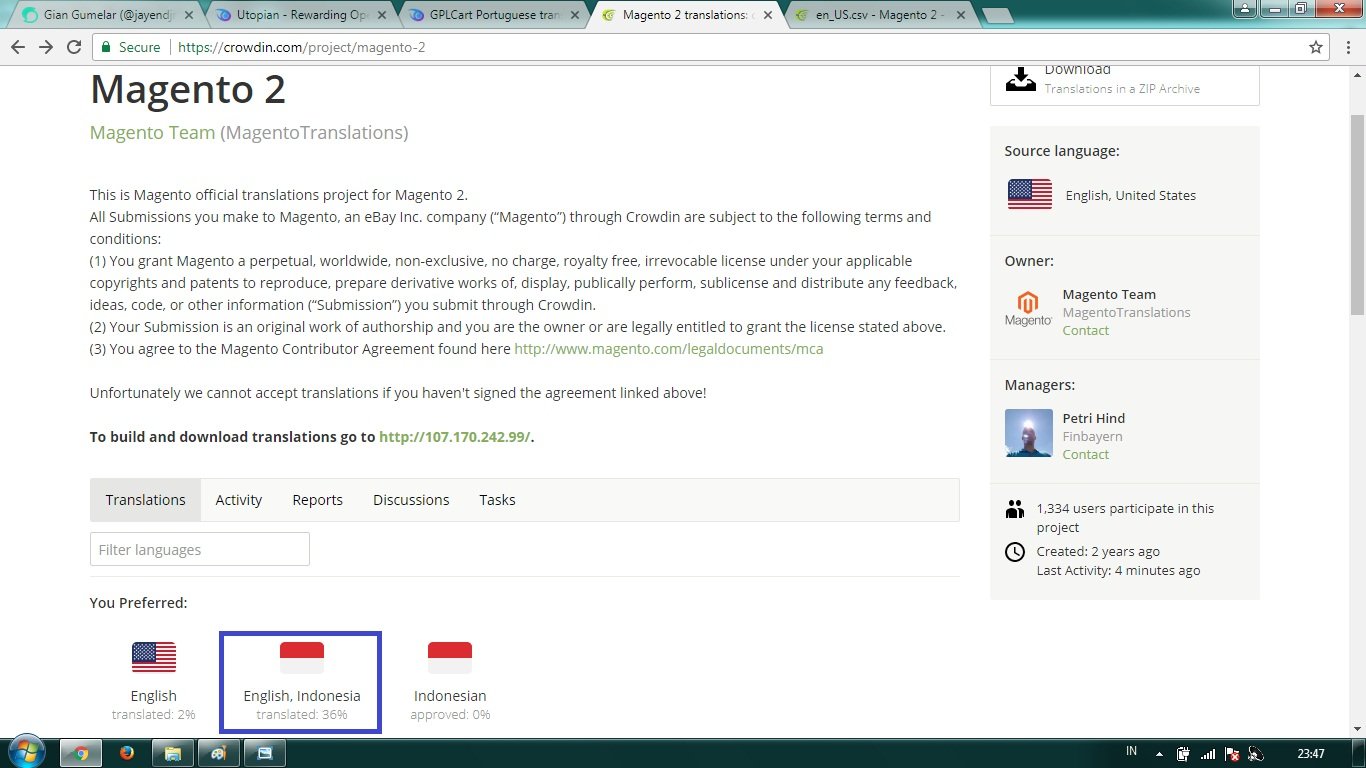Open the Windows Start menu
The height and width of the screenshot is (768, 1366).
(x=25, y=752)
